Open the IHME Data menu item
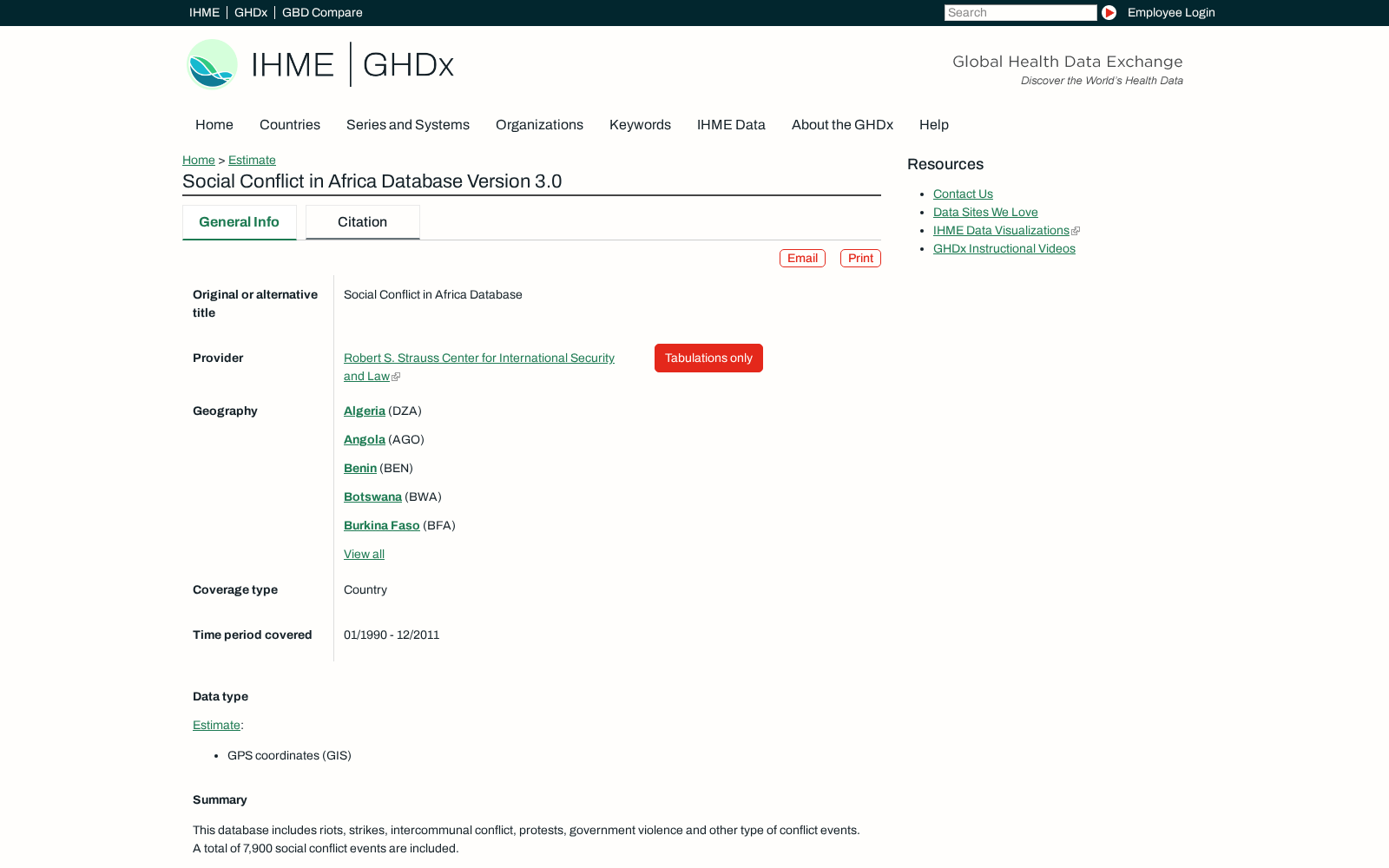1389x868 pixels. 731,125
